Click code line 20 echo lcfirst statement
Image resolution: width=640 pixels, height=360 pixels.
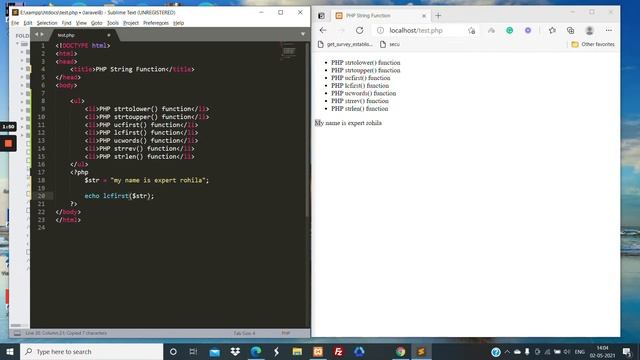[x=119, y=196]
